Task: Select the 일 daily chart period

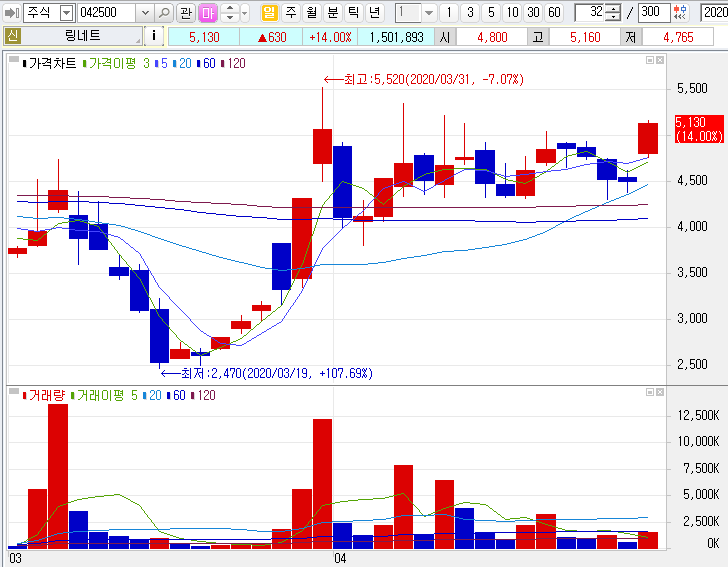Action: [x=269, y=13]
